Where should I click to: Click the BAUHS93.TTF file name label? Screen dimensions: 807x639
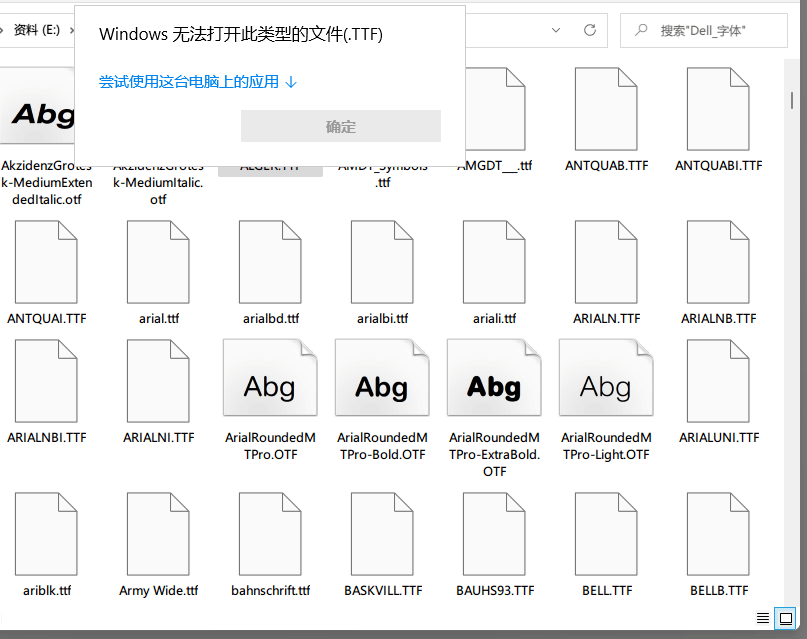pyautogui.click(x=495, y=591)
